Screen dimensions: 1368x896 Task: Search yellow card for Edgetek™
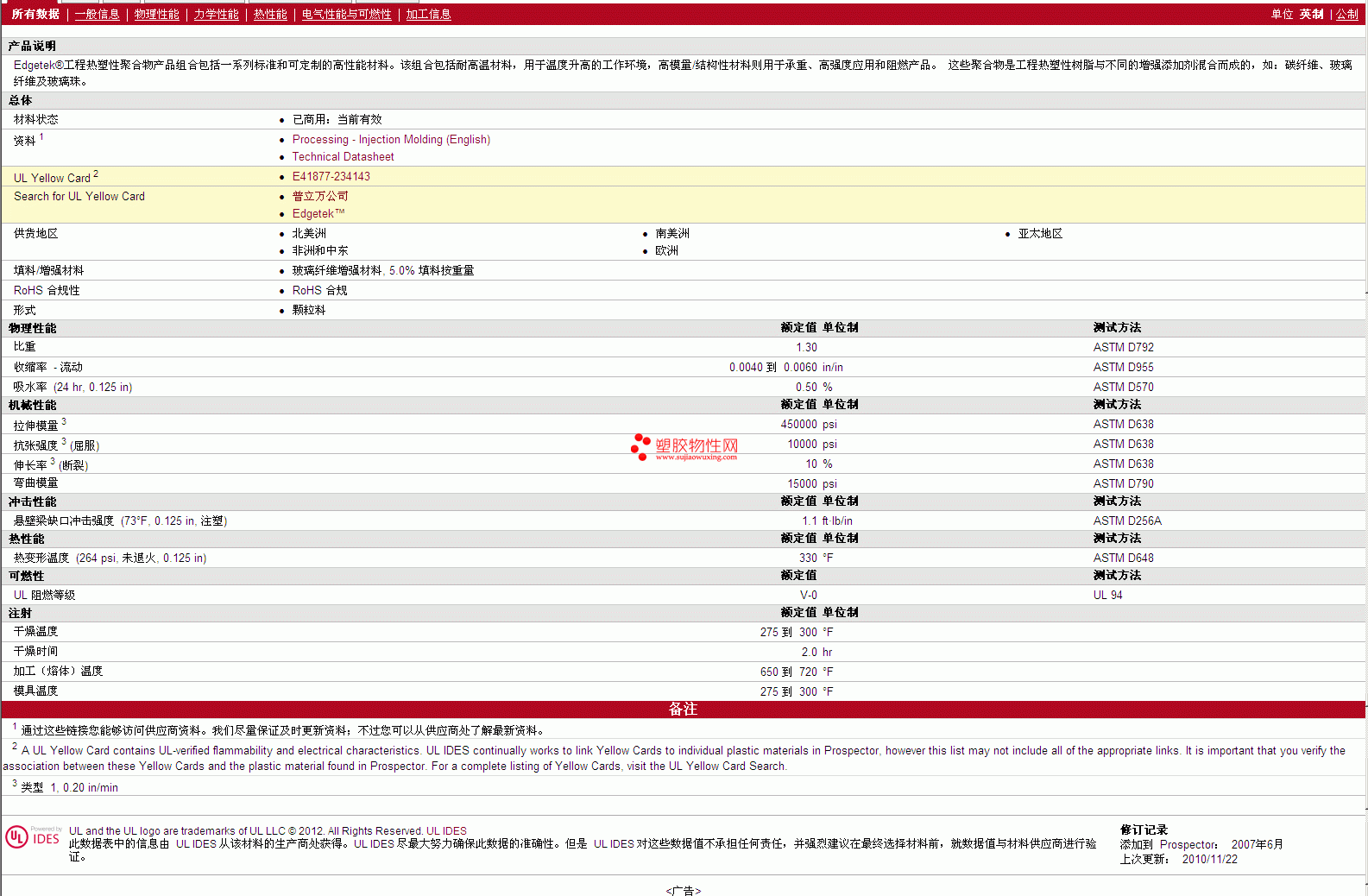point(318,213)
